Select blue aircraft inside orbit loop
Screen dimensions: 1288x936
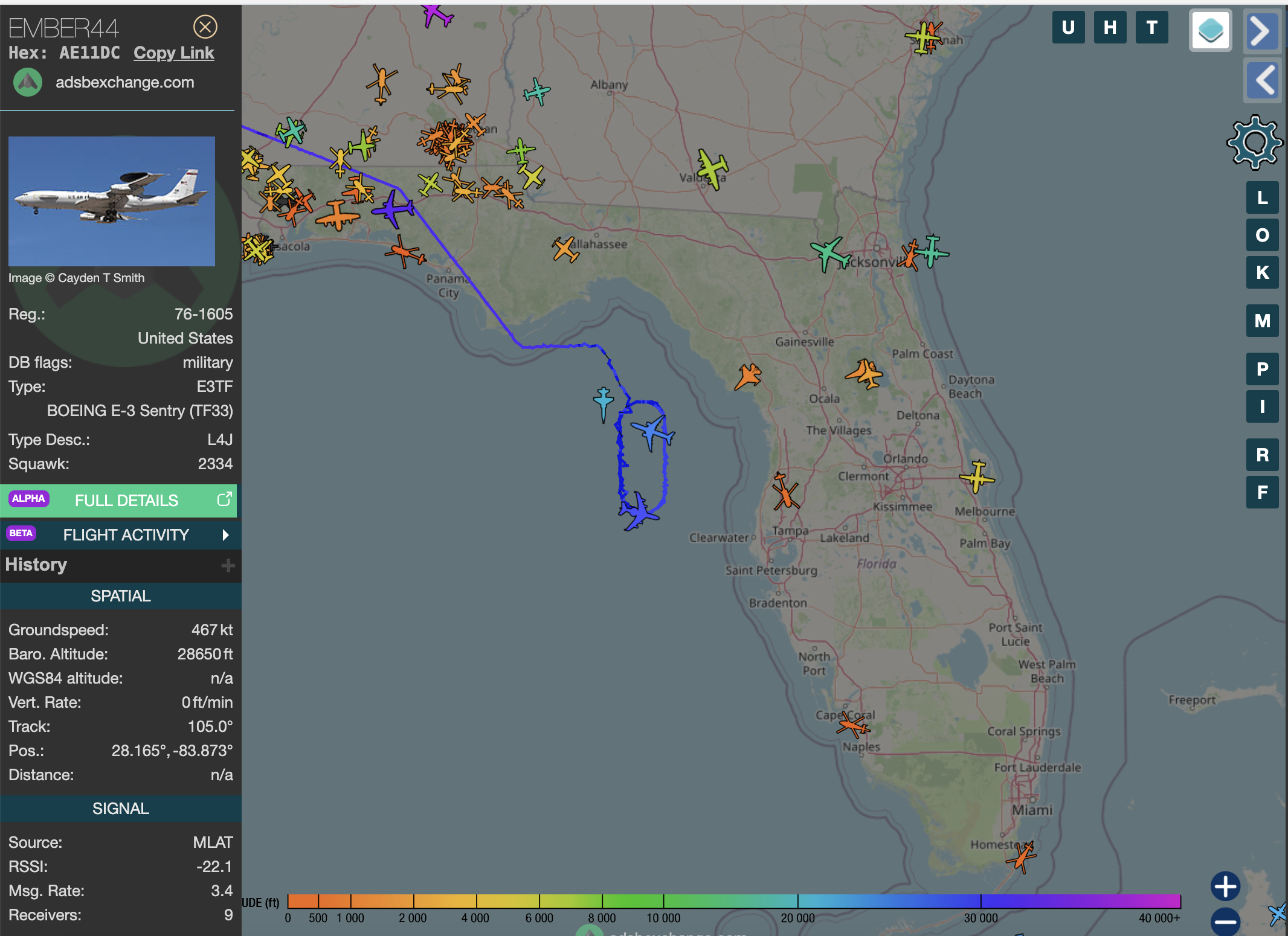652,432
